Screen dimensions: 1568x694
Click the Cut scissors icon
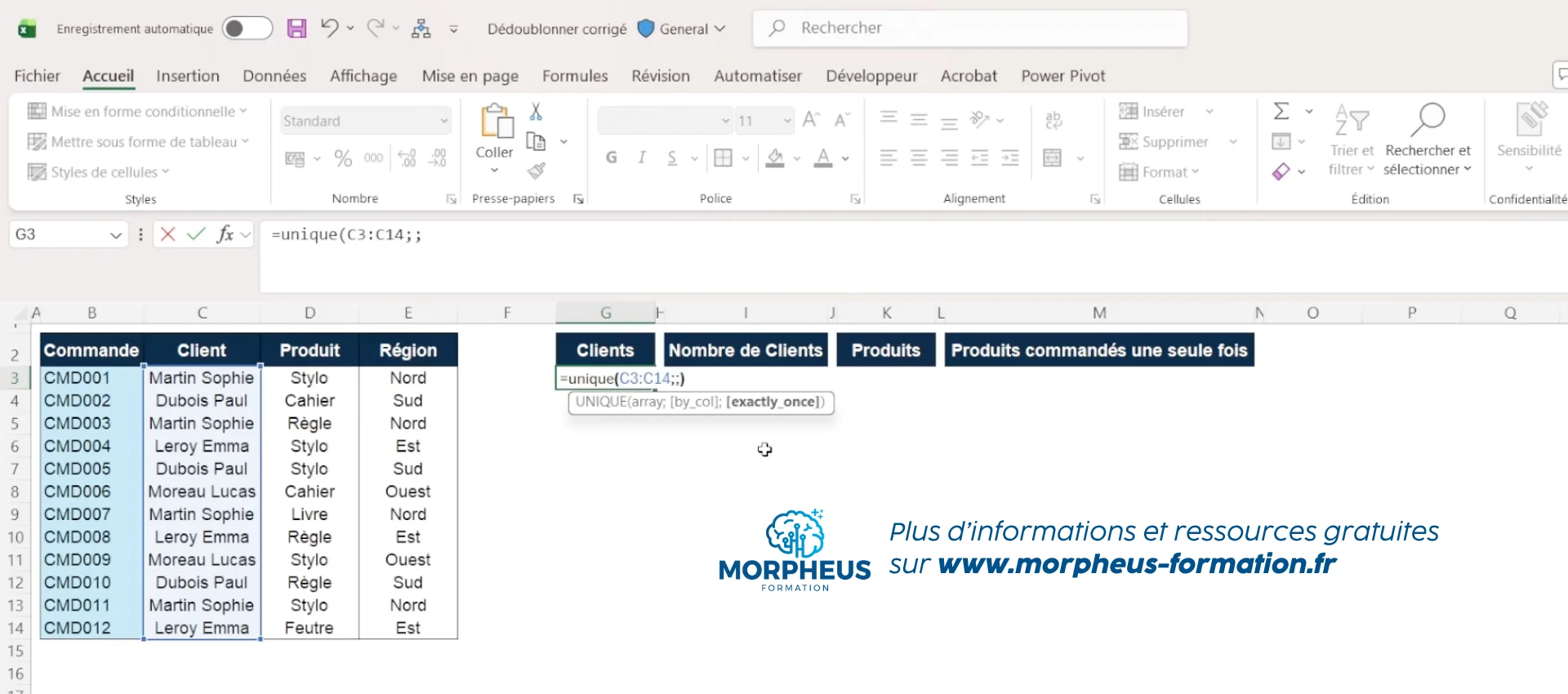(536, 111)
